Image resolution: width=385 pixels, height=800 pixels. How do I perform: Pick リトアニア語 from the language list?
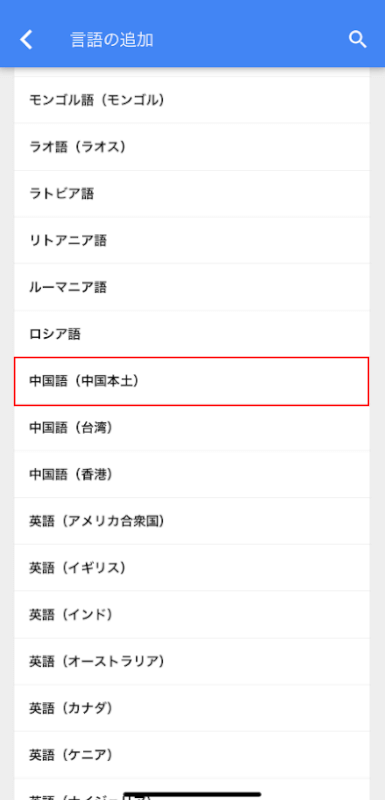click(192, 240)
